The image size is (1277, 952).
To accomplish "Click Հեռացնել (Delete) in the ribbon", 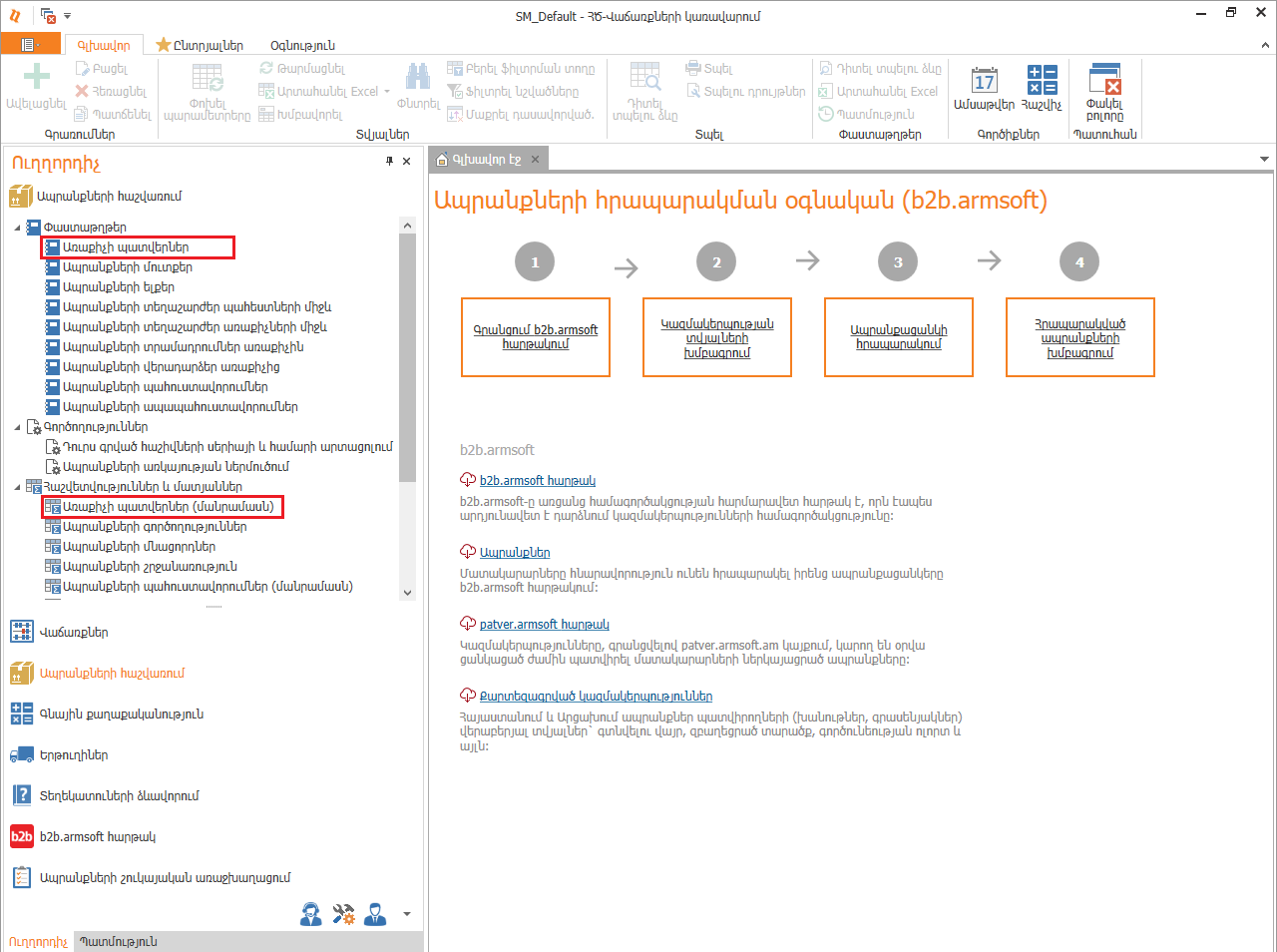I will (111, 91).
